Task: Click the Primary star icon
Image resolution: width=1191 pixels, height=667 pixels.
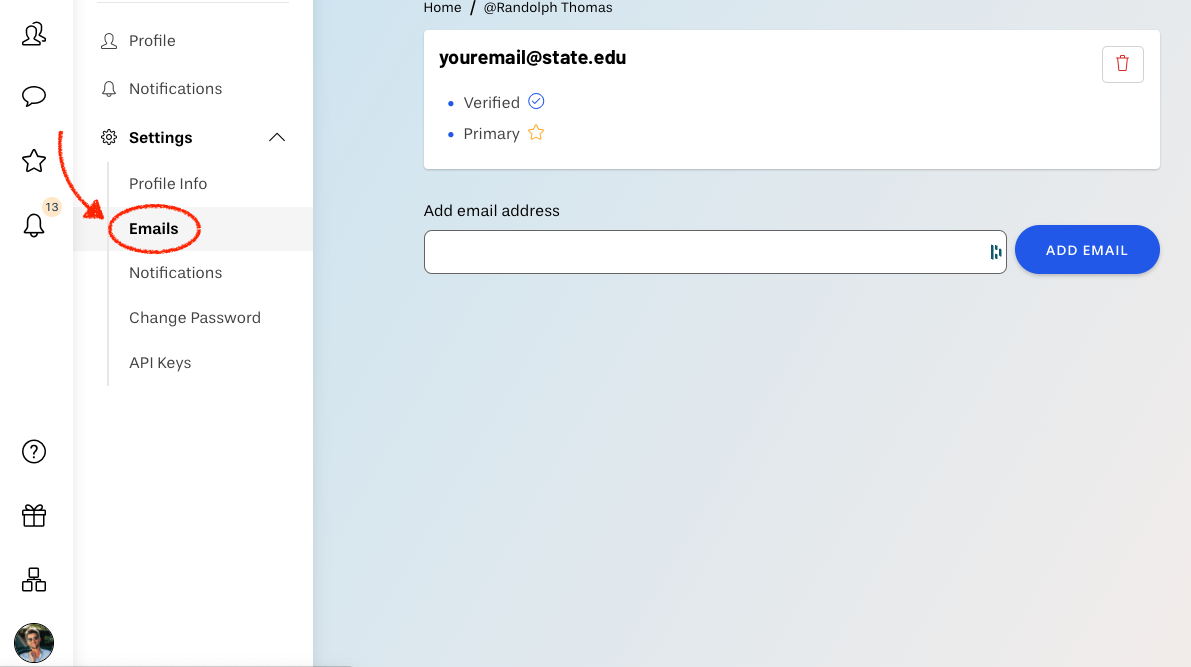Action: (536, 133)
